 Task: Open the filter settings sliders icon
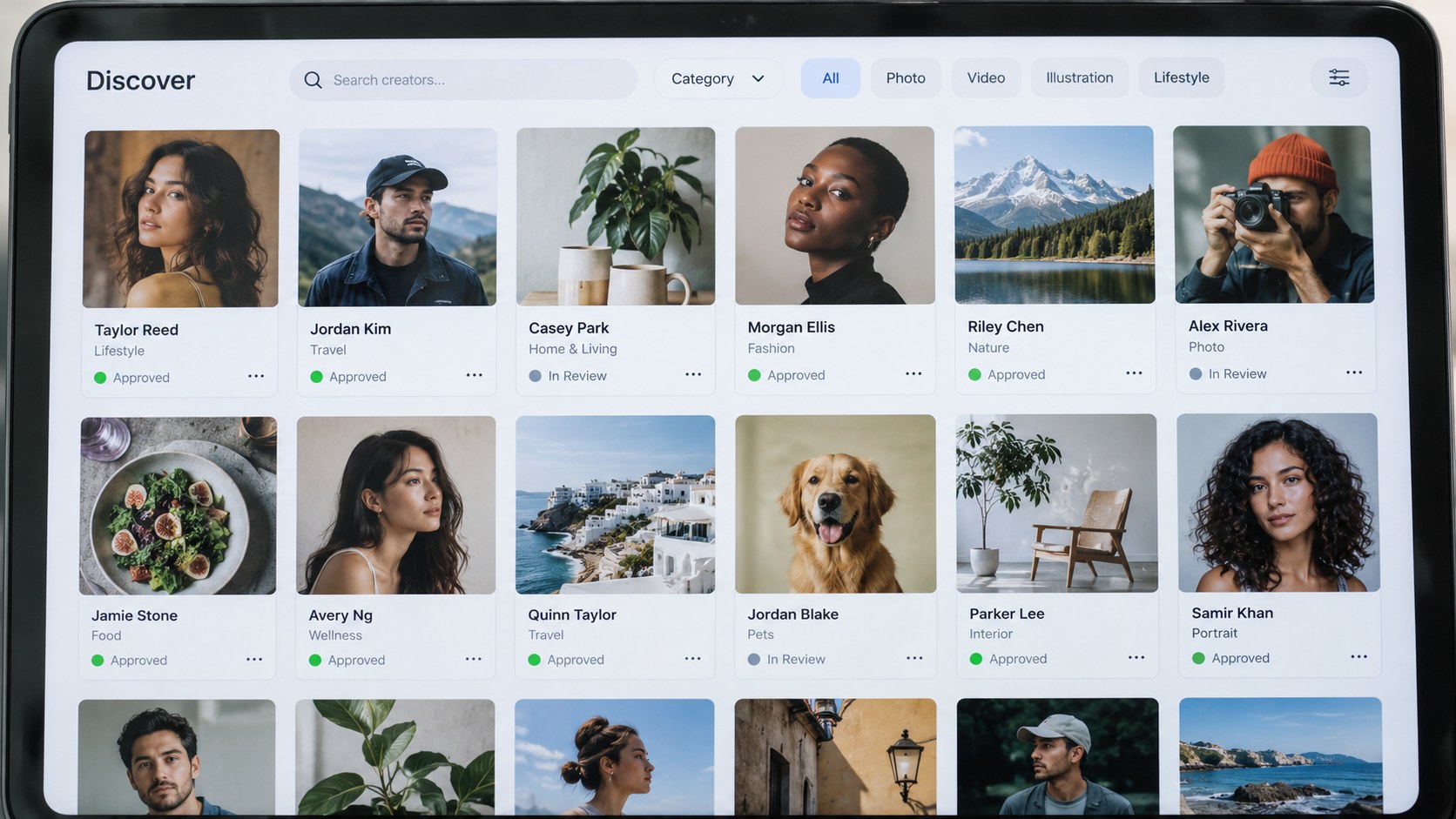1338,77
